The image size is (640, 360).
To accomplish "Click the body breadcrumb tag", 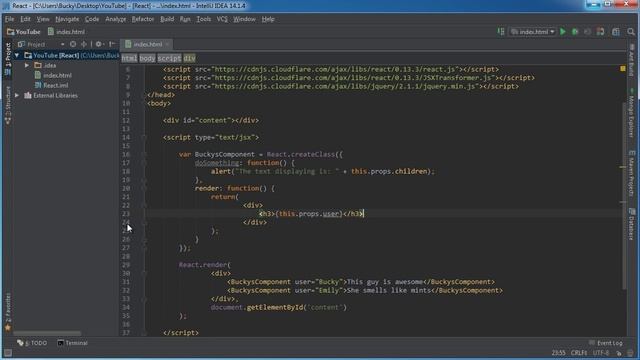I will [147, 58].
